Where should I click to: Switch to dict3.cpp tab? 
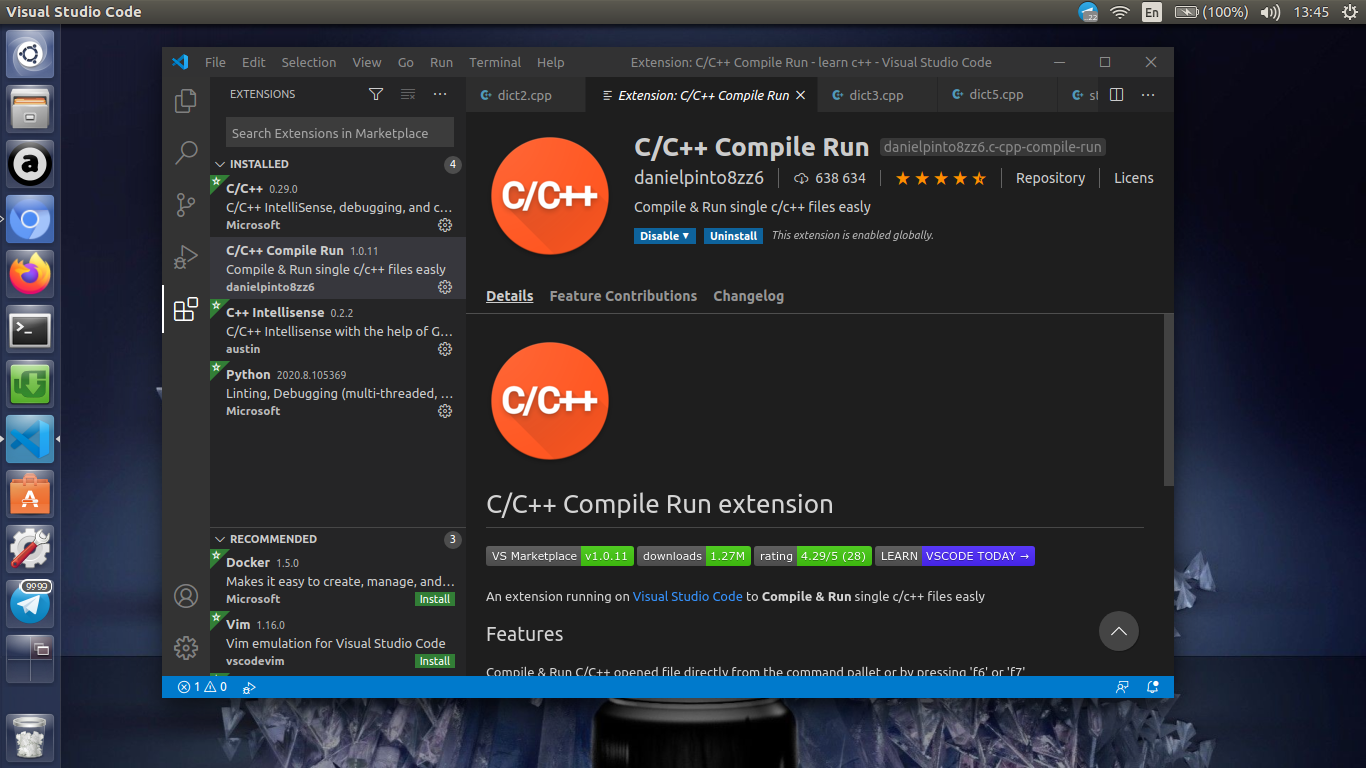[x=877, y=95]
